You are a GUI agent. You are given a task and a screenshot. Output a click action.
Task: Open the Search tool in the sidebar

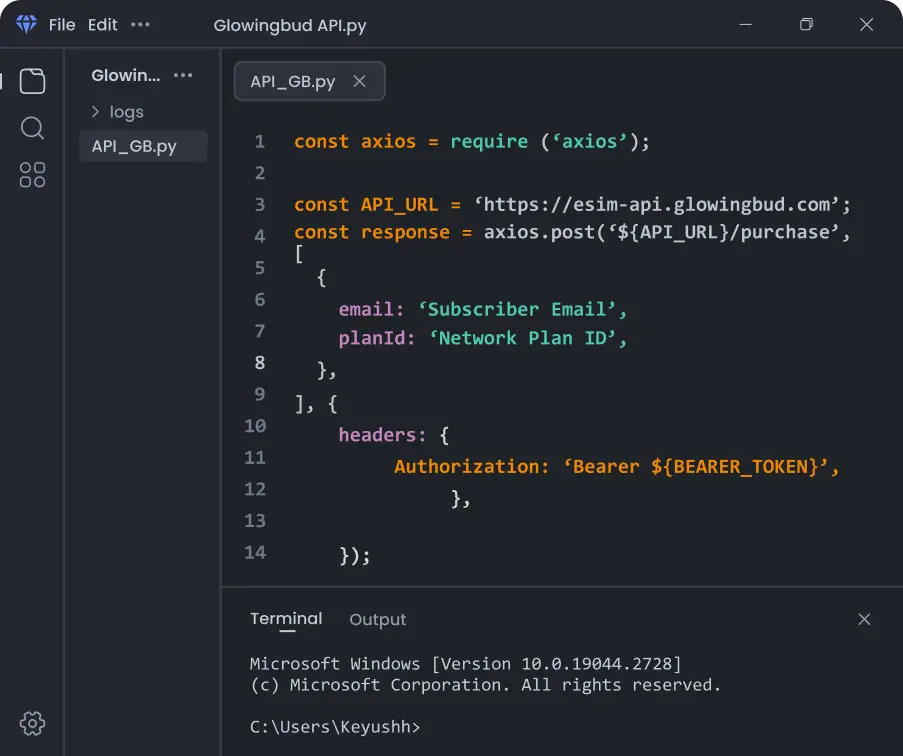coord(32,128)
